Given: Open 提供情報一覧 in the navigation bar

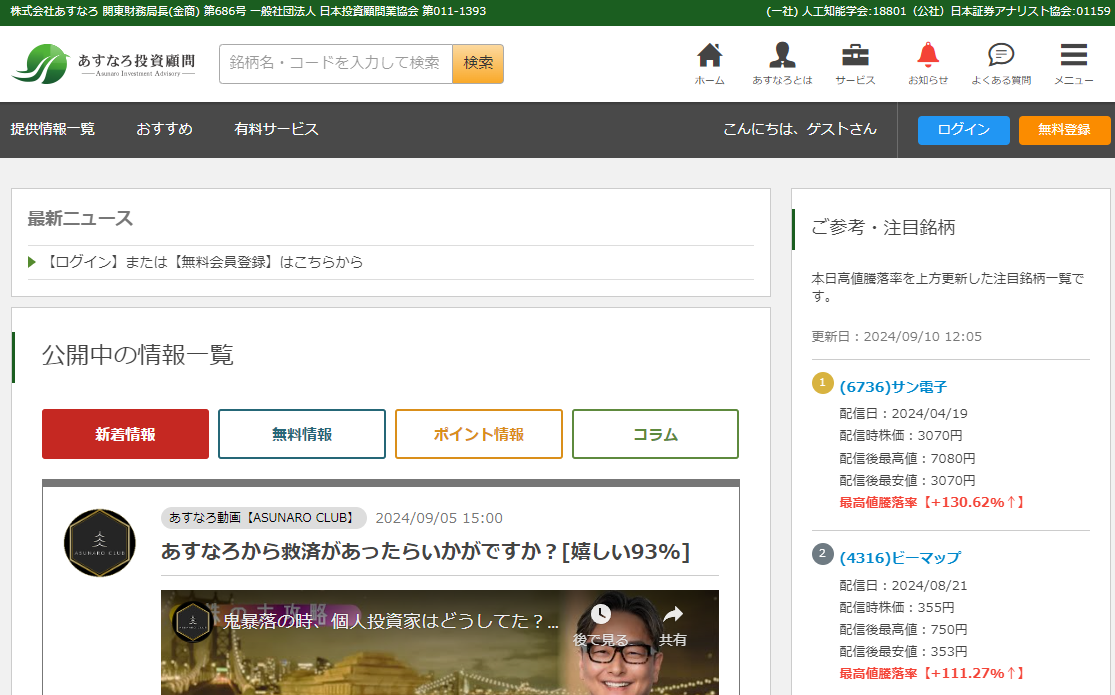Looking at the screenshot, I should [53, 129].
